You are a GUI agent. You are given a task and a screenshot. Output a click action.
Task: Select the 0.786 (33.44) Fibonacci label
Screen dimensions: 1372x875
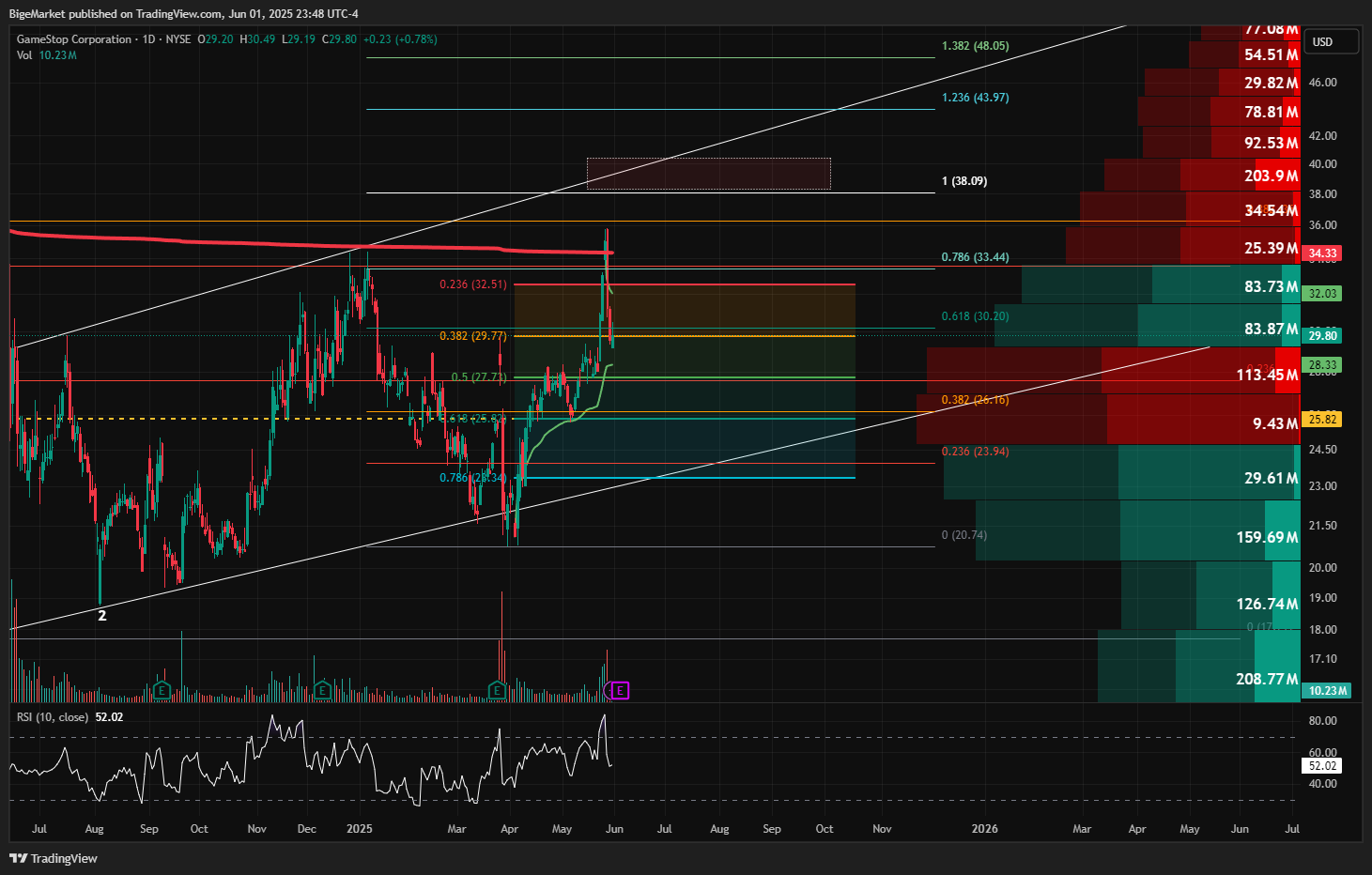click(x=976, y=257)
